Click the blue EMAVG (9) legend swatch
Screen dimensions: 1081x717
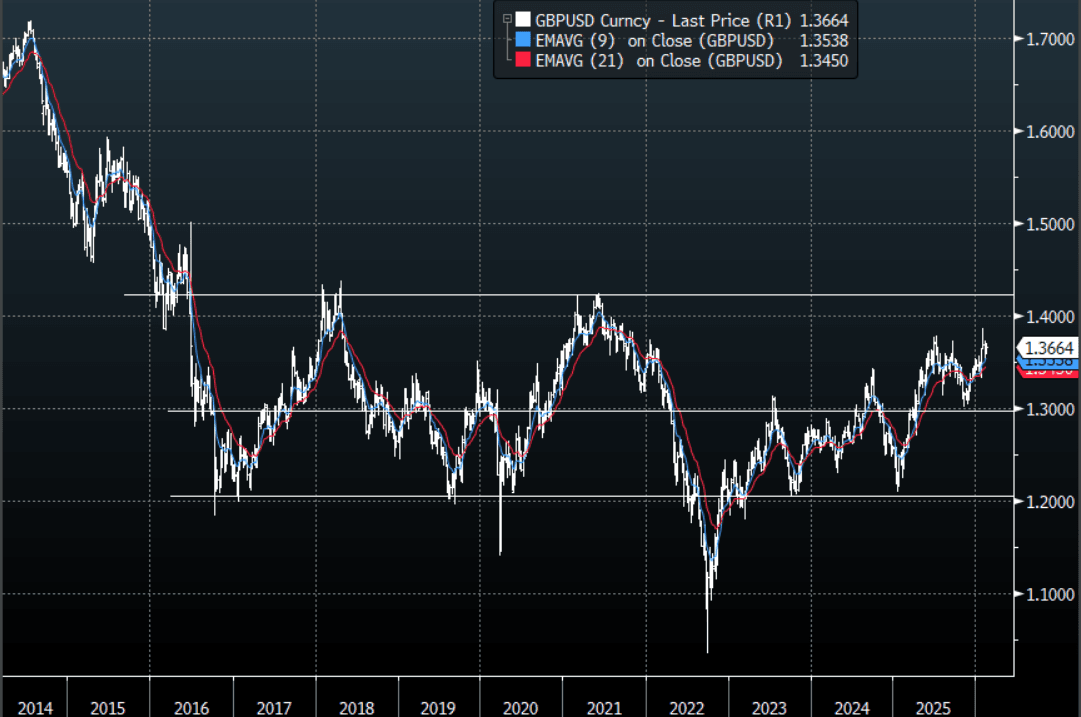523,39
